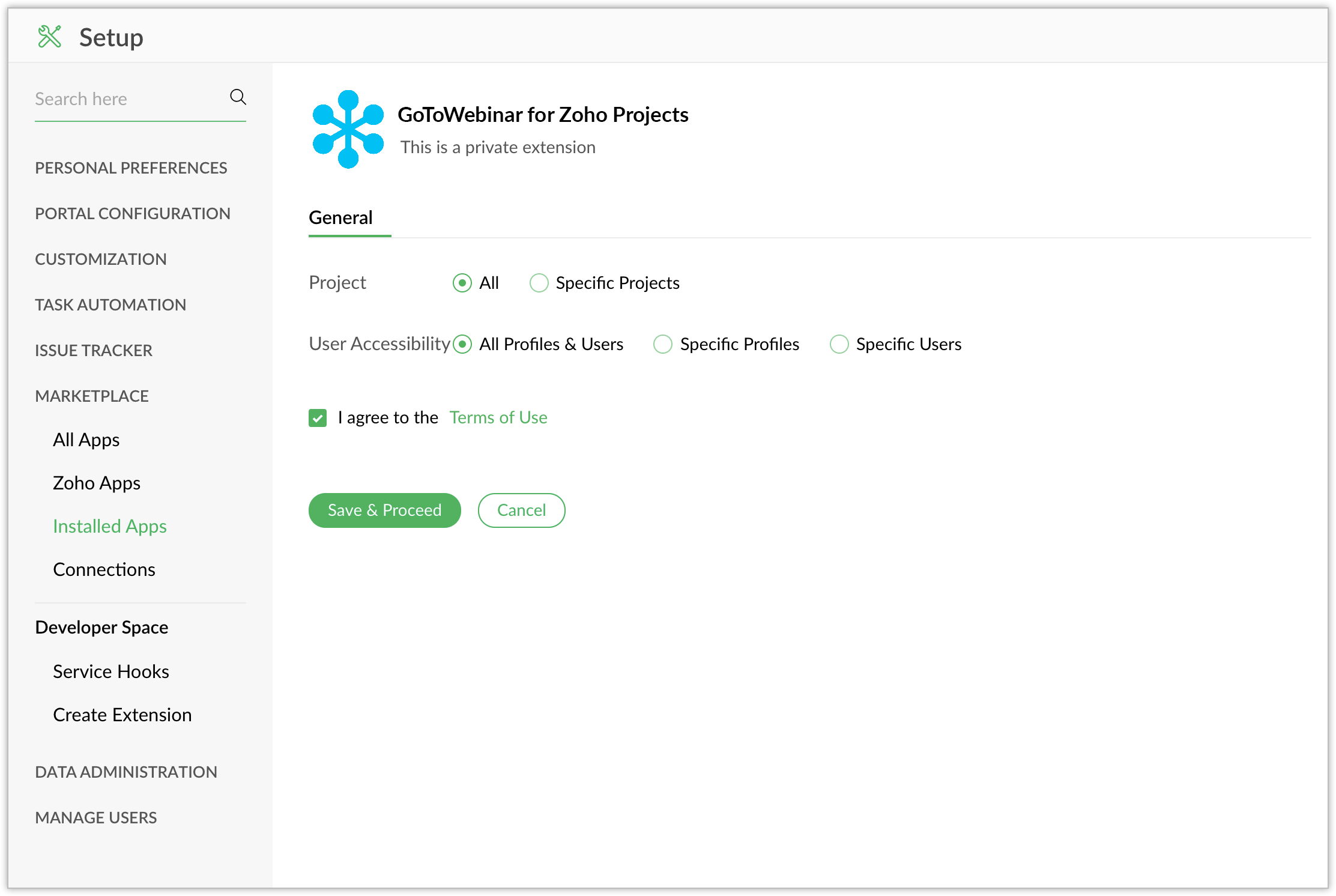
Task: Click the Setup wrench tools icon
Action: 49,37
